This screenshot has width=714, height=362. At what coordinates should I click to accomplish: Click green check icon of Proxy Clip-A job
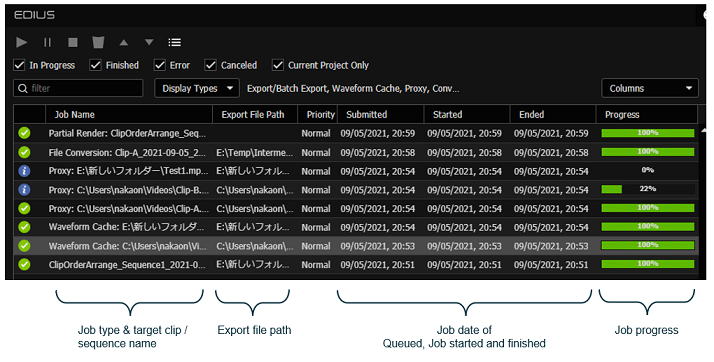[24, 208]
